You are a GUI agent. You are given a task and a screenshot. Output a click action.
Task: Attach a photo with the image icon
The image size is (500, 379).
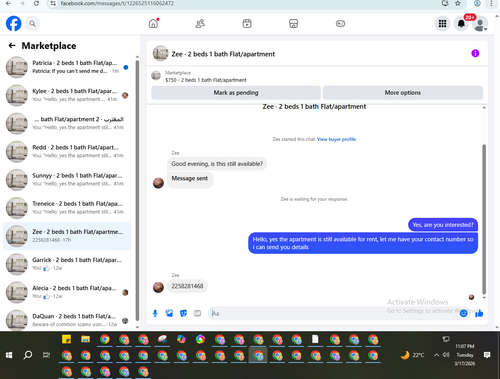click(169, 313)
